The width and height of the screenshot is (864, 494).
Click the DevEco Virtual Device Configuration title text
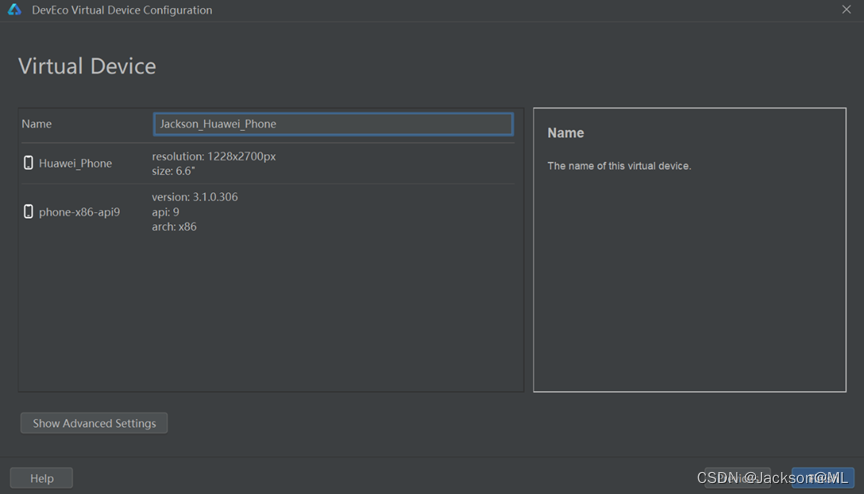click(x=122, y=10)
